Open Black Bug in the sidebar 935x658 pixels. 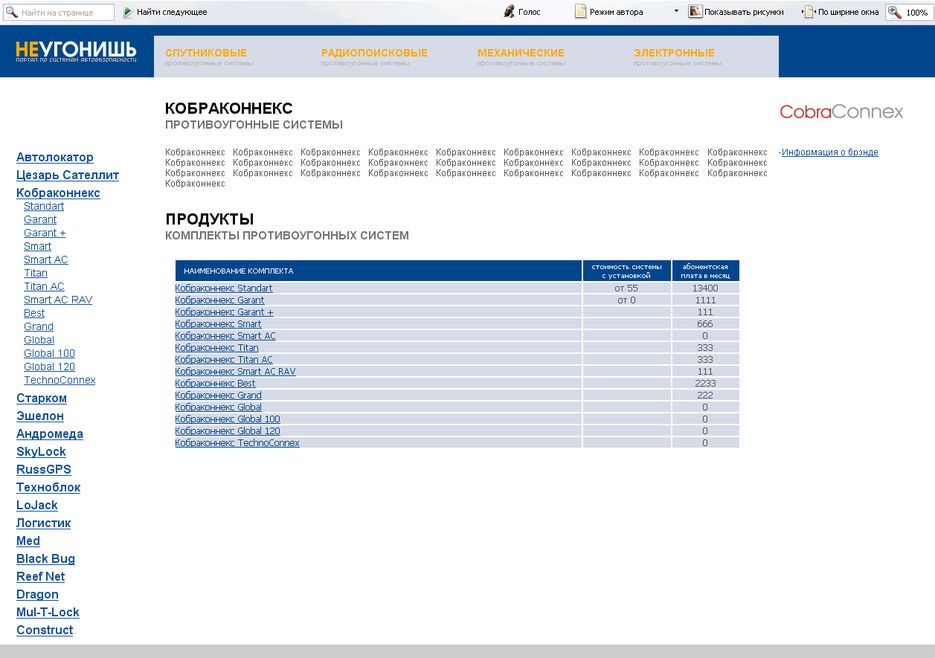point(45,560)
